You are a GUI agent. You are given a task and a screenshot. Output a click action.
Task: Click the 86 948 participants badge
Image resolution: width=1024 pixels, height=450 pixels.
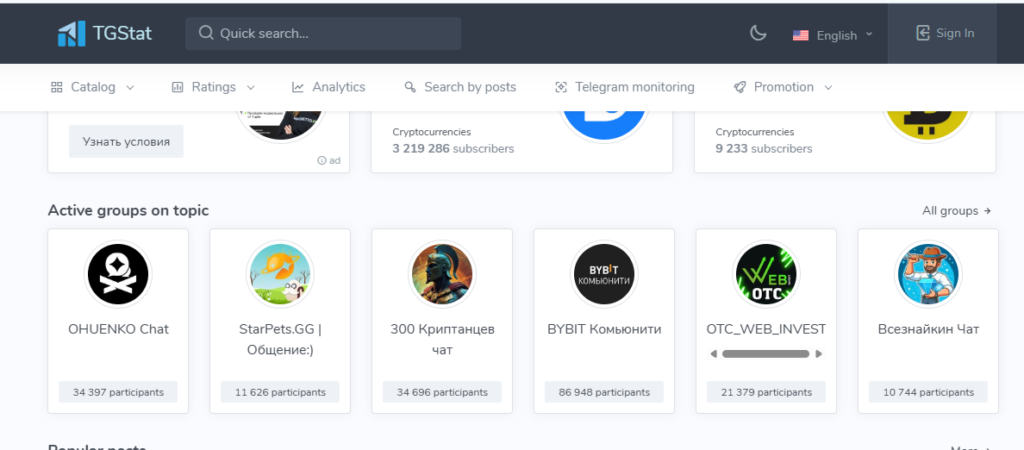[604, 392]
